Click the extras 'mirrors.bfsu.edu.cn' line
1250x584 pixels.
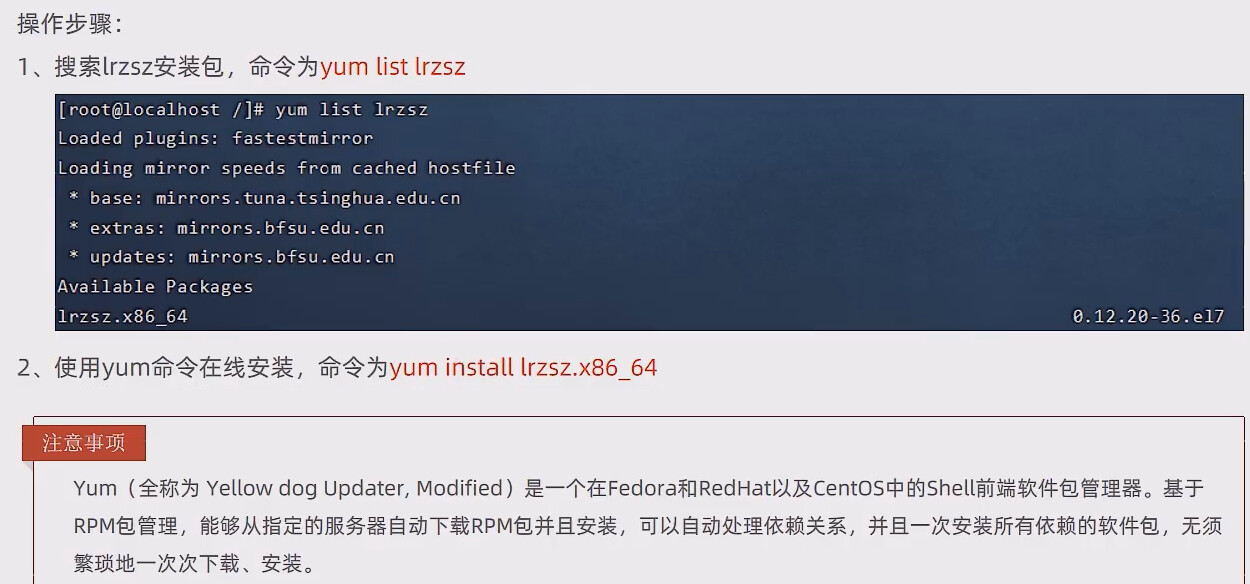[x=227, y=228]
